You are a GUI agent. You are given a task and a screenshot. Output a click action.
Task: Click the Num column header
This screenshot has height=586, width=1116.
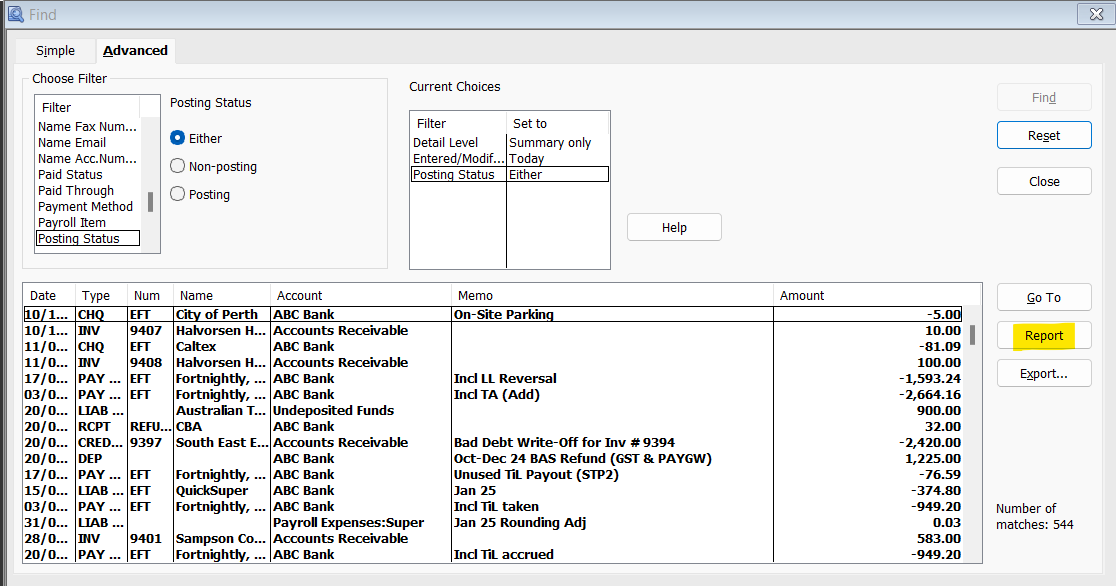[x=150, y=295]
